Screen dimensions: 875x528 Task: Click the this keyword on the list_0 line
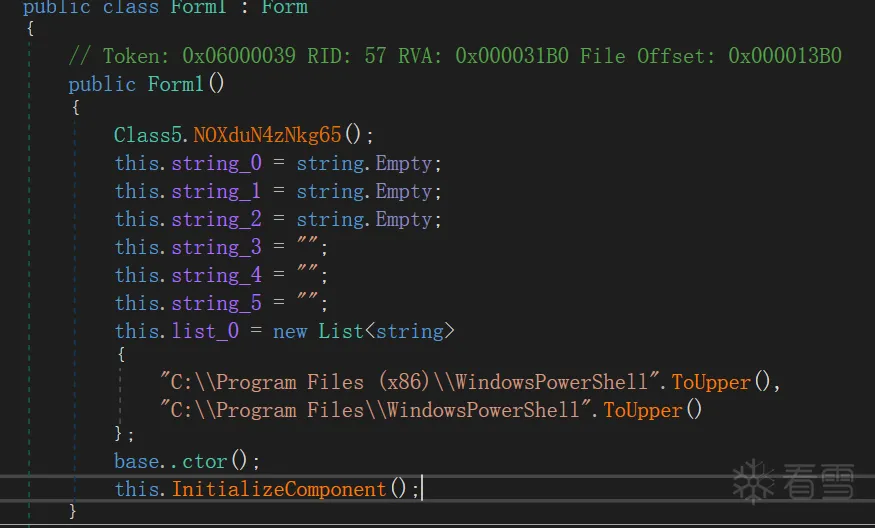coord(137,331)
